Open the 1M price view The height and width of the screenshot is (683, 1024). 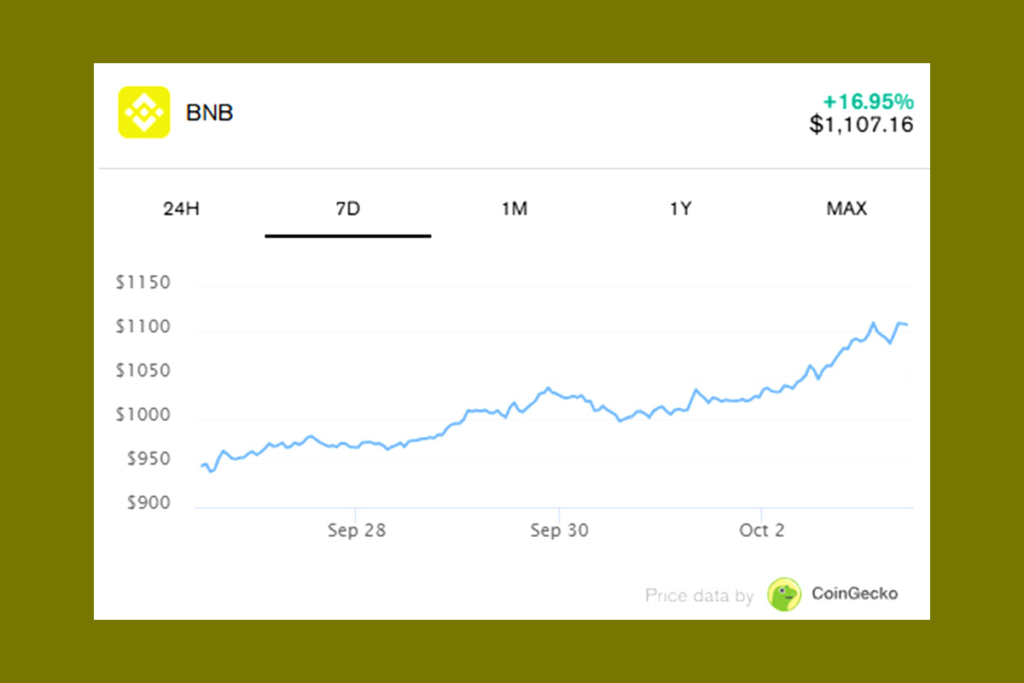[x=514, y=209]
